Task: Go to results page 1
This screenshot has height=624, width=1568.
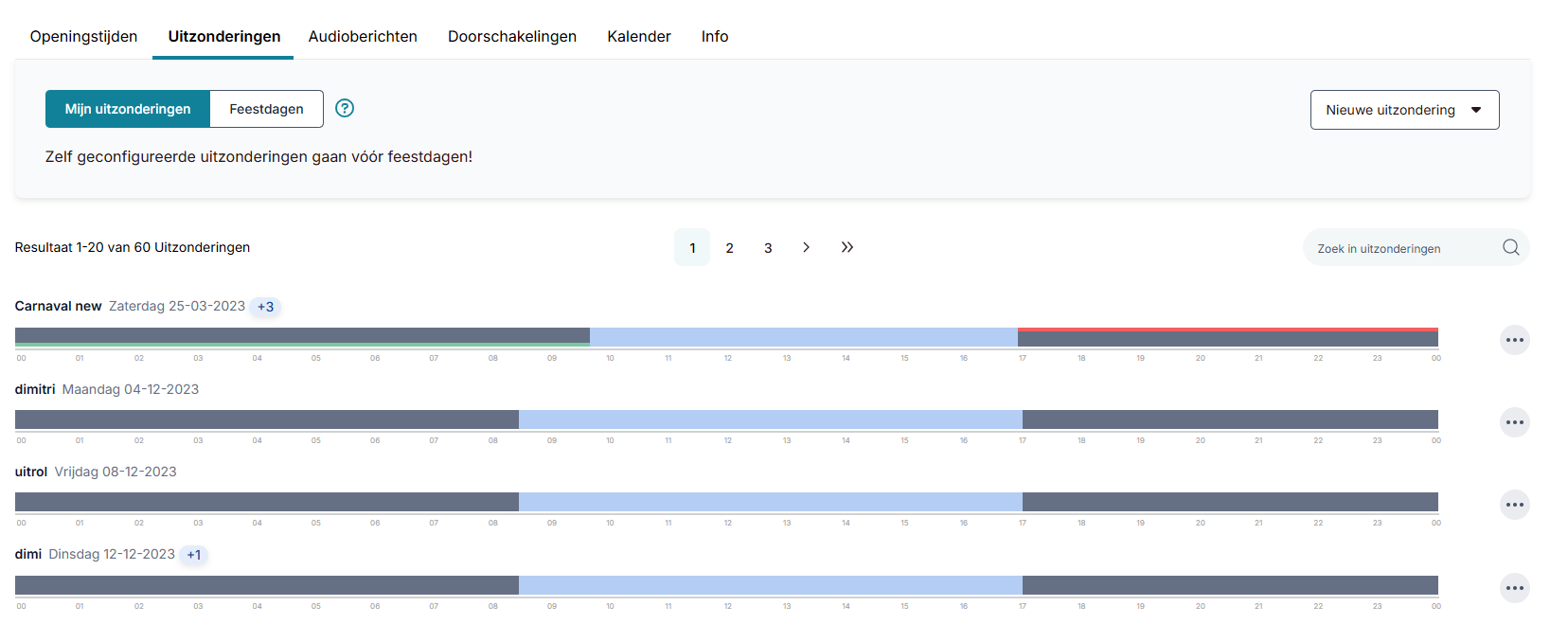Action: tap(692, 247)
